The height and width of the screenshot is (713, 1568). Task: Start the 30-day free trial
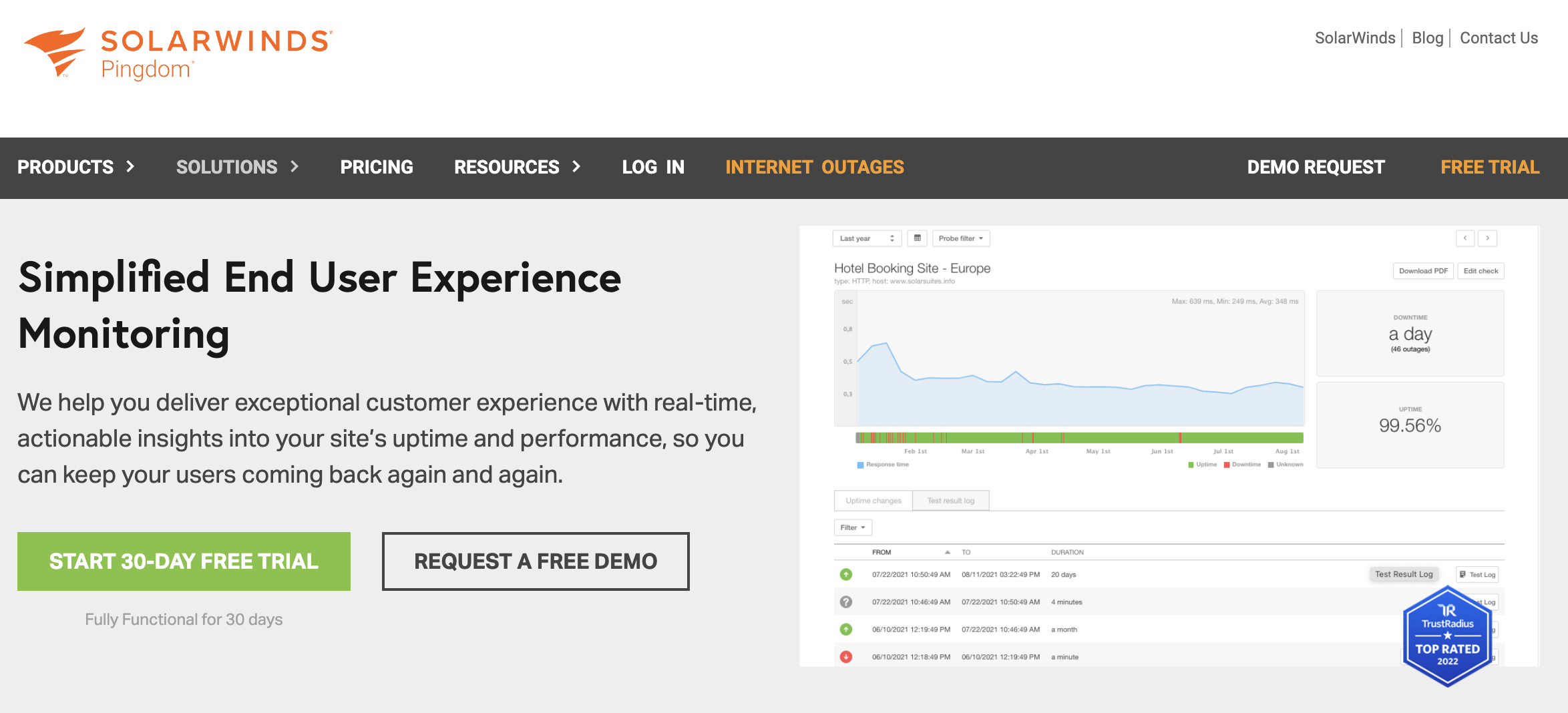pos(184,561)
